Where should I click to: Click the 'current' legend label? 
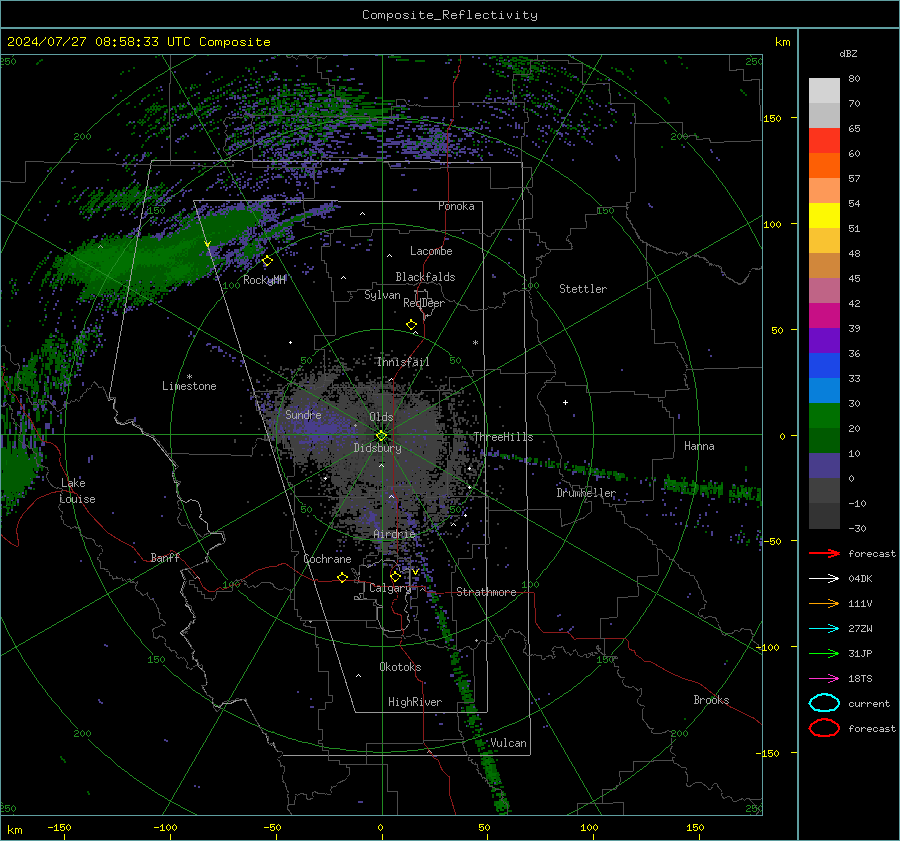pyautogui.click(x=869, y=703)
